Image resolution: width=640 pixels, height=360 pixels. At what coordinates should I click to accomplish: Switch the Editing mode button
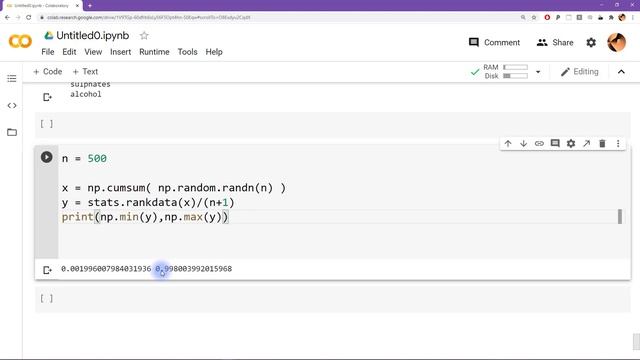pos(580,72)
